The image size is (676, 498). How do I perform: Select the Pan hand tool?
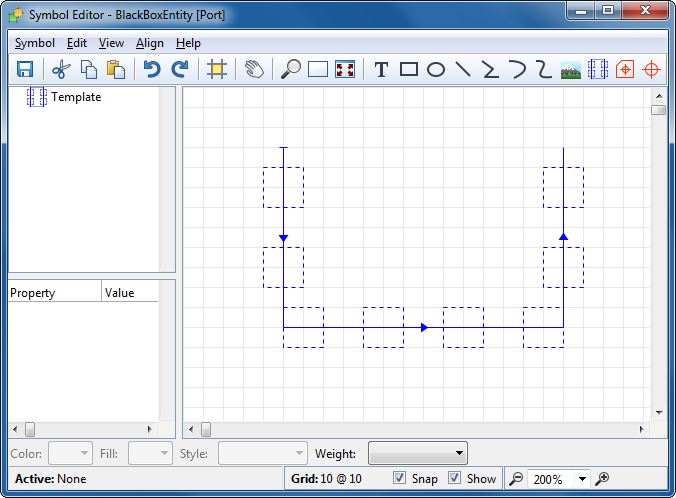click(x=254, y=69)
